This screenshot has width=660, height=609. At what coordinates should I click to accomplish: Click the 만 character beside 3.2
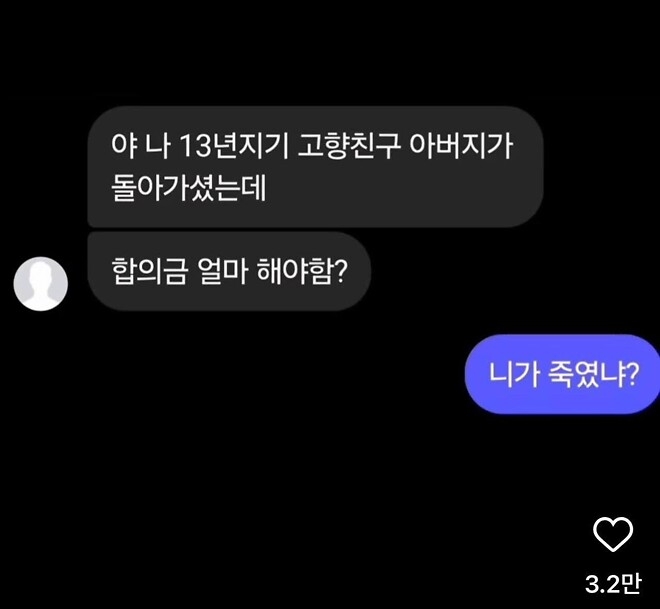631,584
